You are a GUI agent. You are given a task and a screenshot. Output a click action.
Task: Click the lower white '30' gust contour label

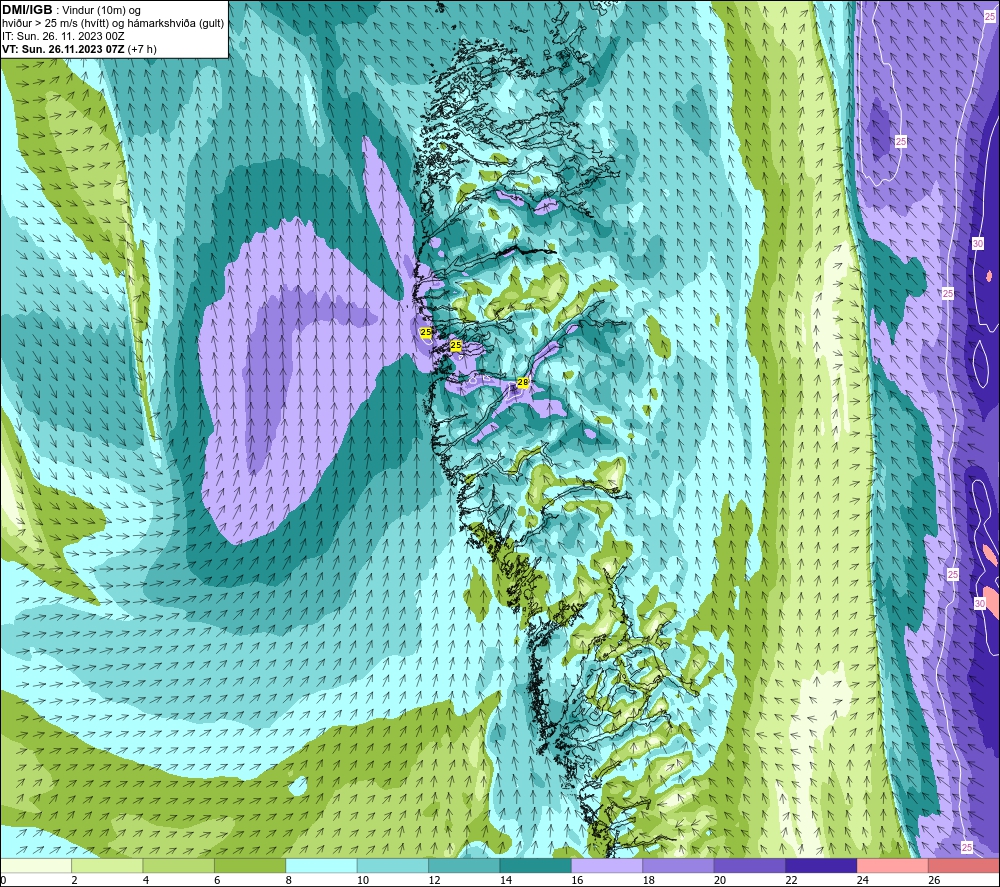pos(980,603)
